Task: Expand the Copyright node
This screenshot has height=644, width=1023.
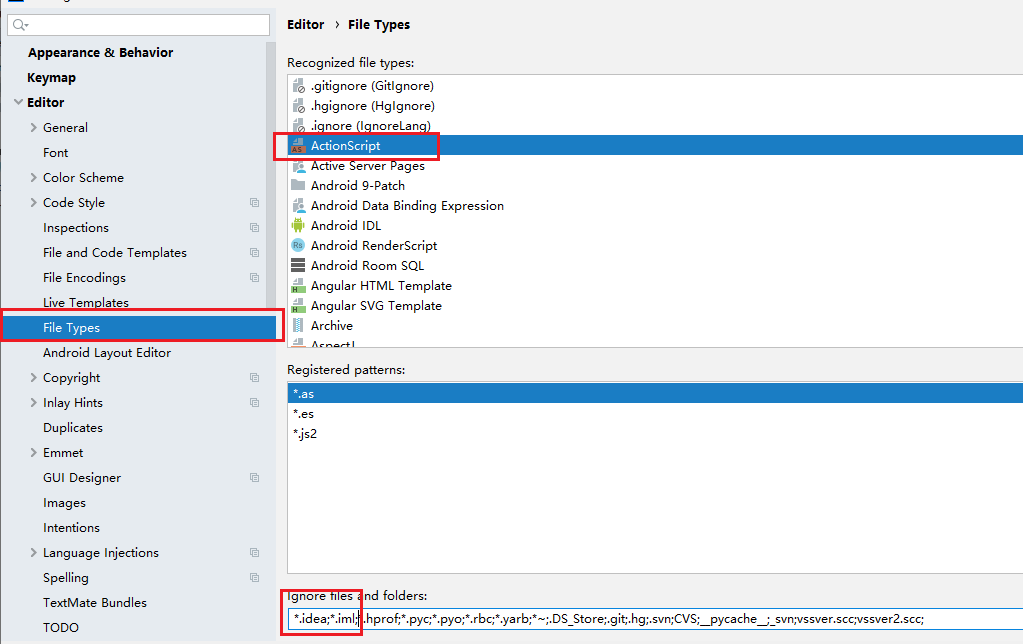Action: pos(33,377)
